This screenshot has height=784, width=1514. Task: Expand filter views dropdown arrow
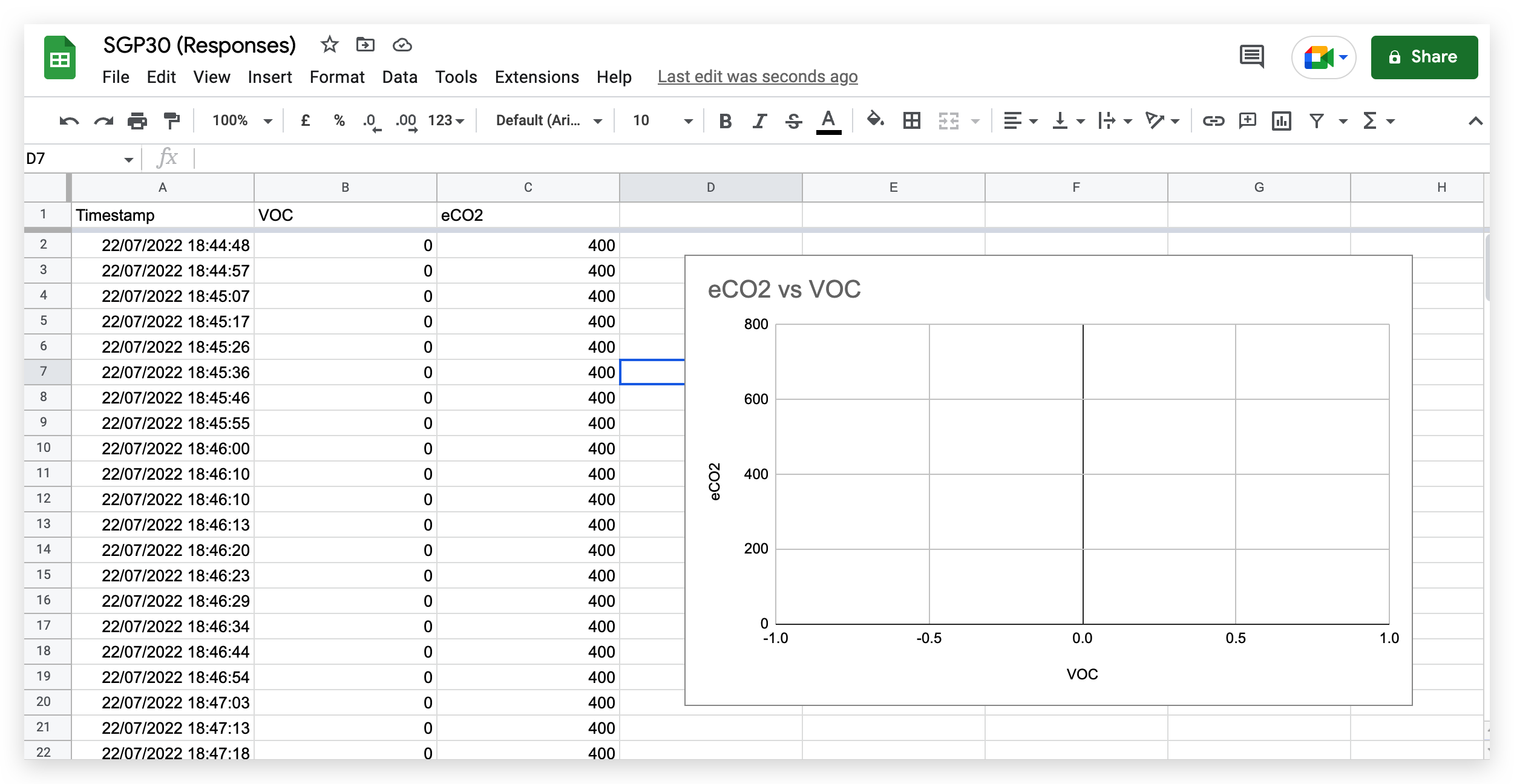coord(1343,122)
